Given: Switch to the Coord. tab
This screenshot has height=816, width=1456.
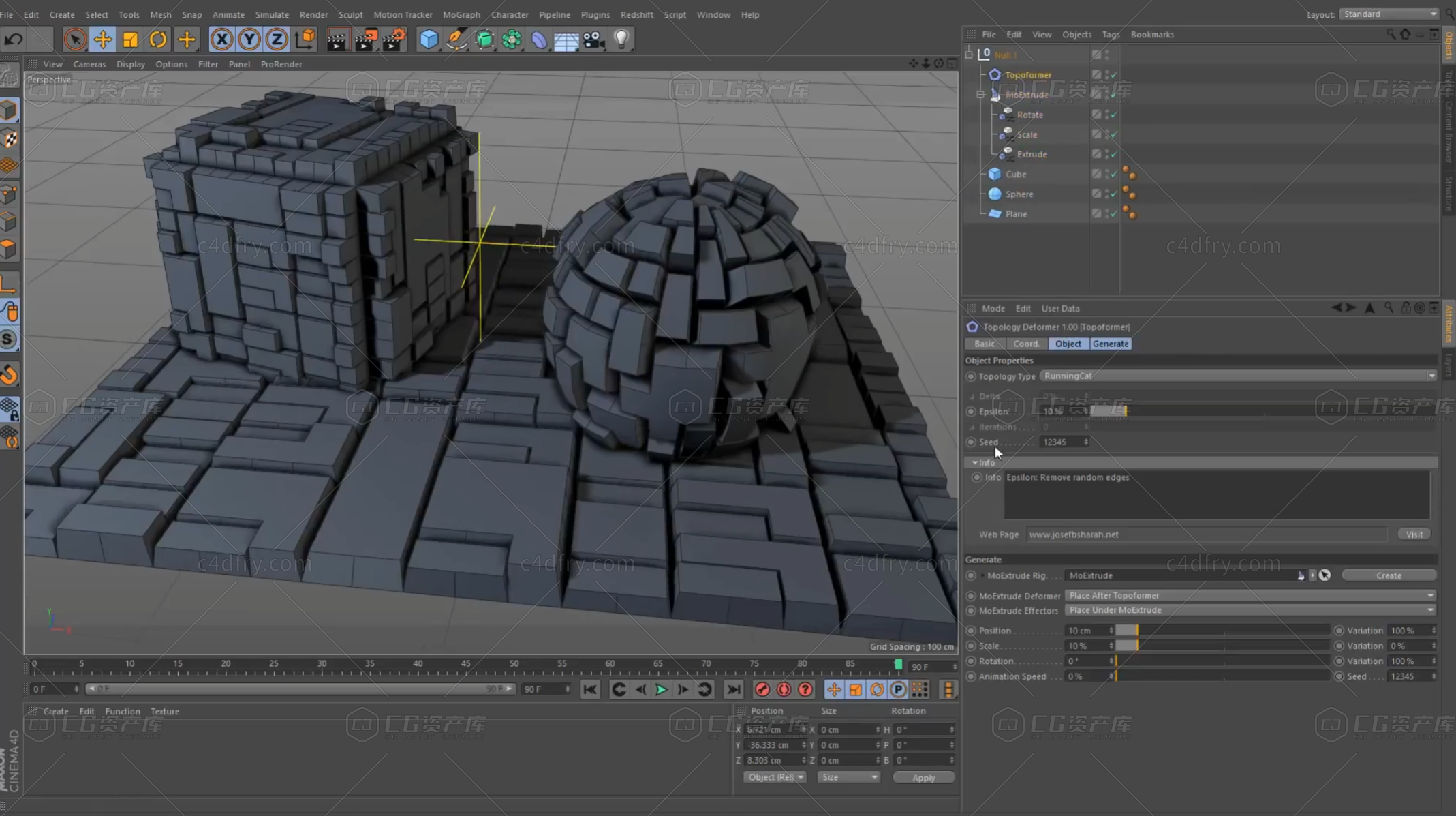Looking at the screenshot, I should tap(1026, 344).
